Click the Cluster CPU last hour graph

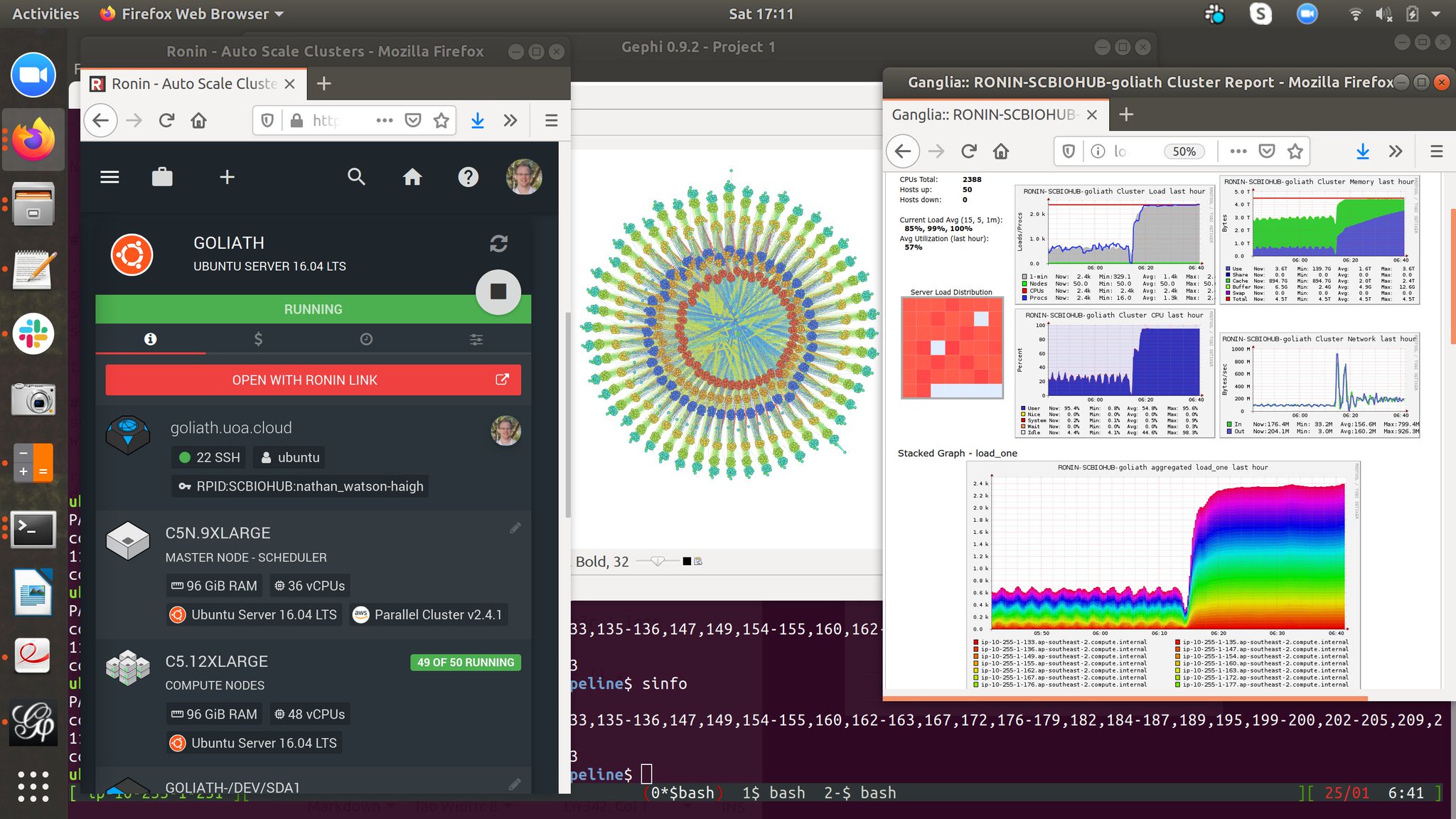point(1115,373)
